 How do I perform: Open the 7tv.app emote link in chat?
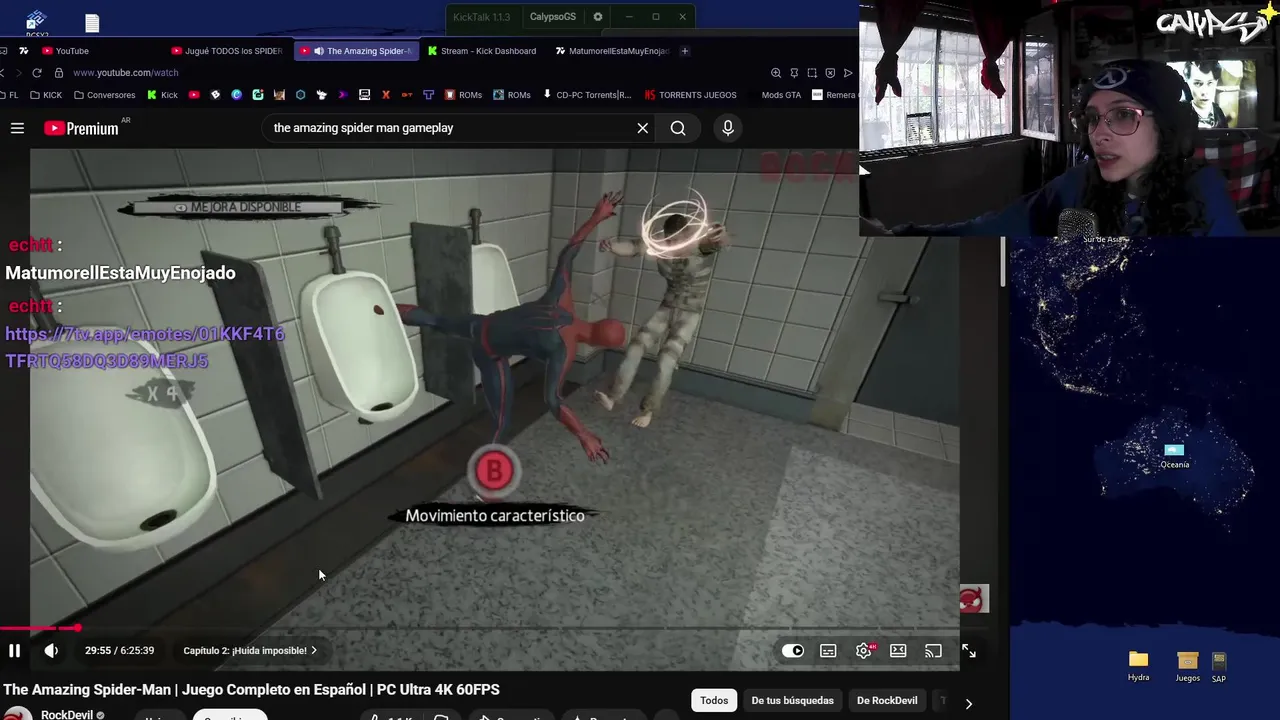click(145, 347)
